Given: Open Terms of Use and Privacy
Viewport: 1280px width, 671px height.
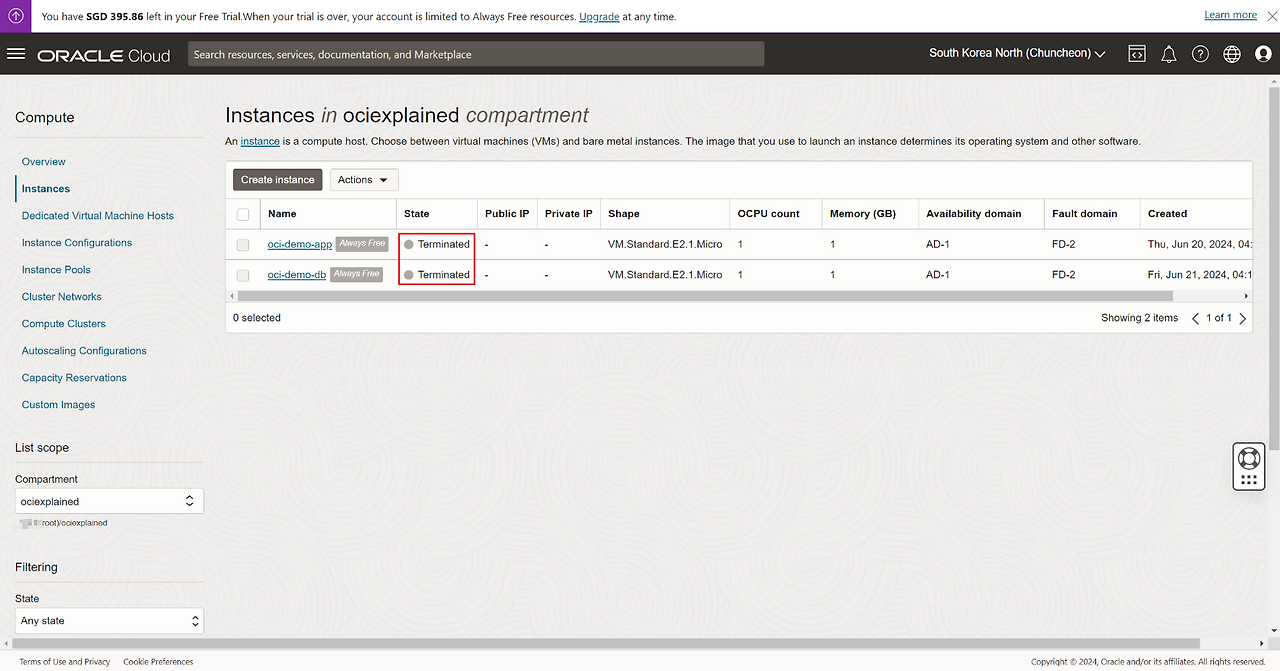Looking at the screenshot, I should (65, 661).
